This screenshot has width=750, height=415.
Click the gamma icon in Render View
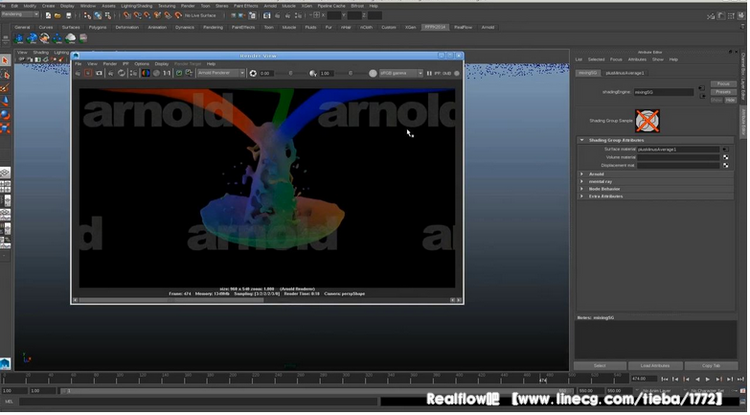click(x=313, y=73)
